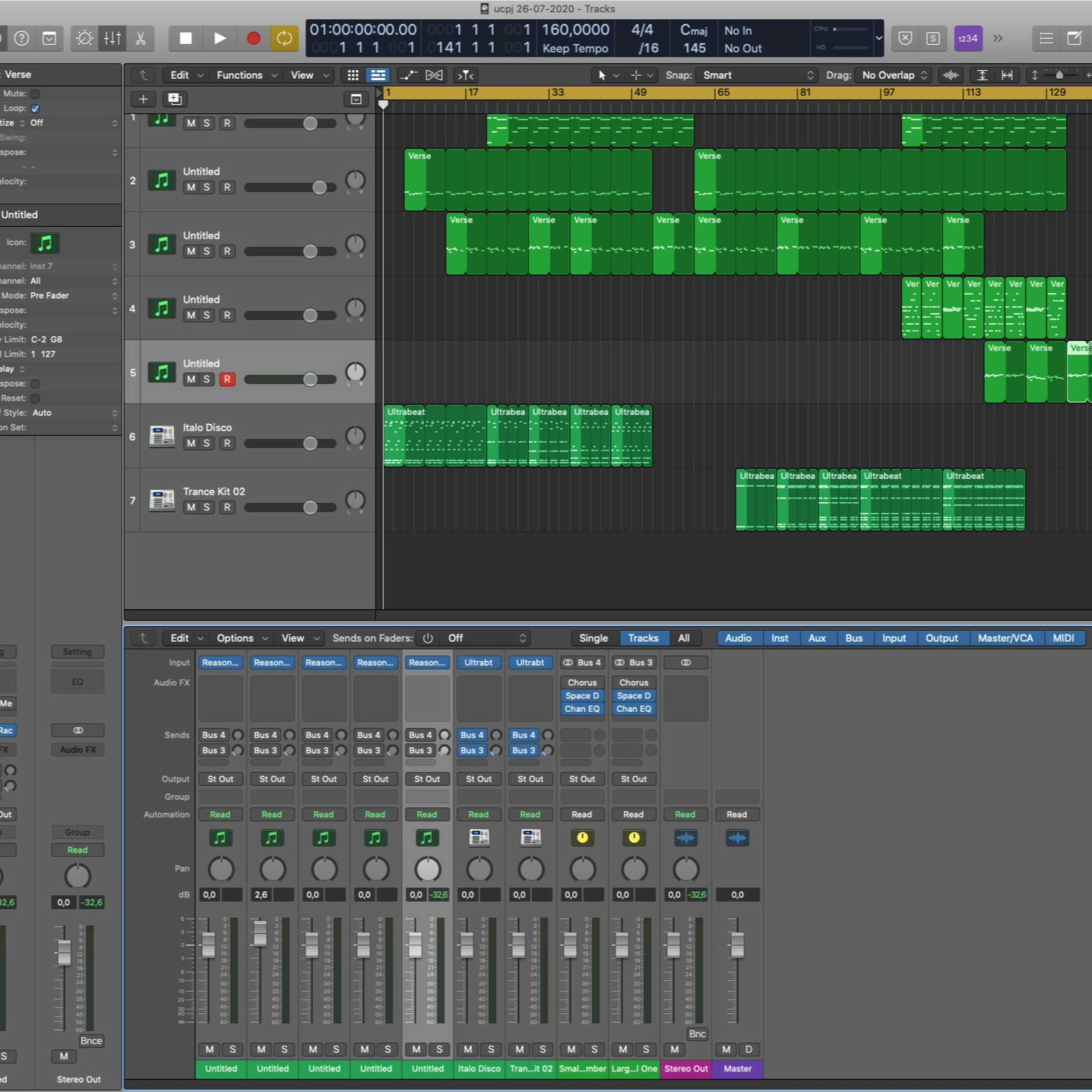Click the Smart Controls dial icon
The width and height of the screenshot is (1092, 1092).
pos(85,39)
